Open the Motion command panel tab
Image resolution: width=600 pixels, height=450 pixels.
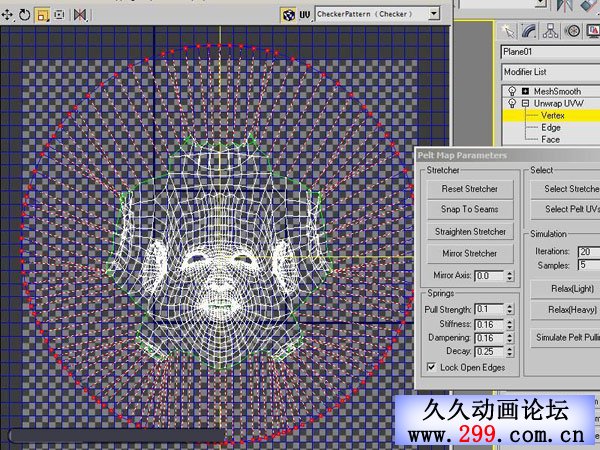572,31
